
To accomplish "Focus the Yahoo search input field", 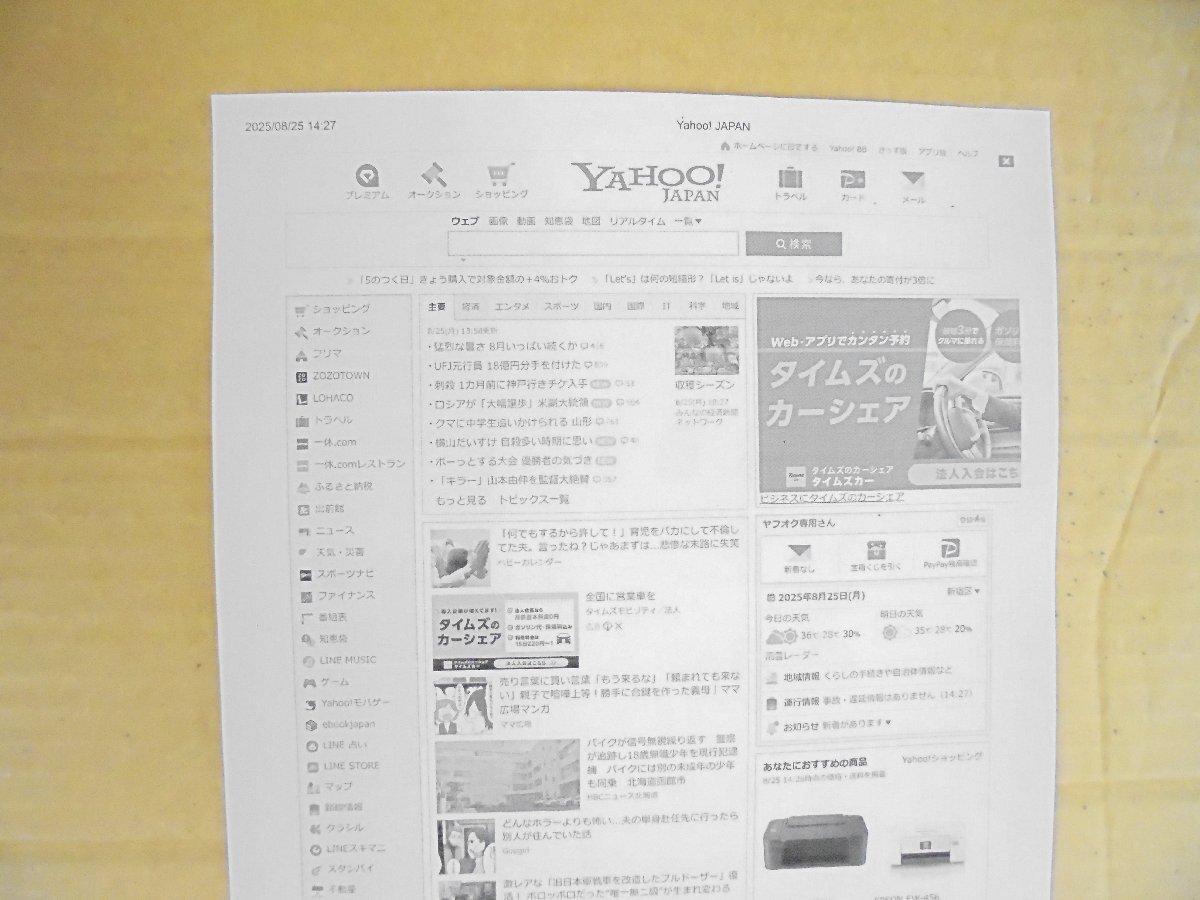I will coord(593,243).
